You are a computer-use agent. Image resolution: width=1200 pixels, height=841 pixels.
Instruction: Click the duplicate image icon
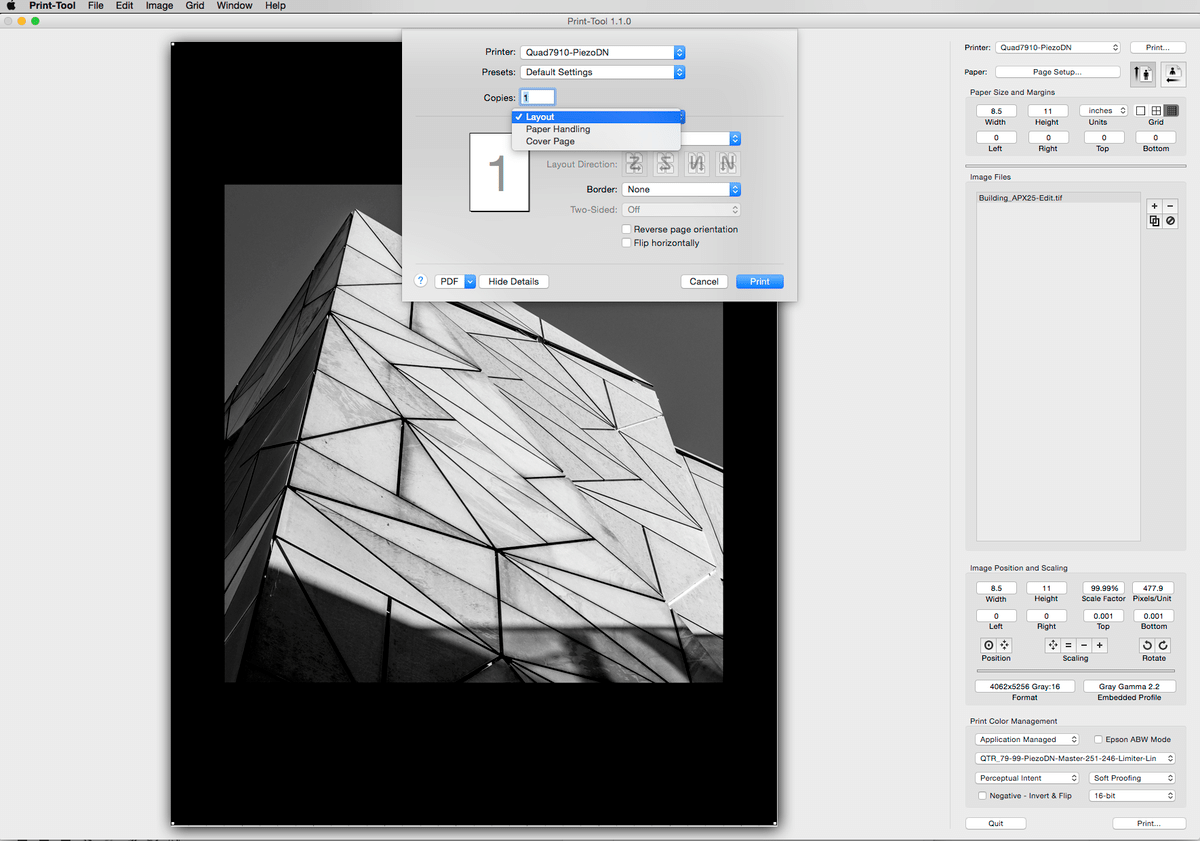[1154, 221]
